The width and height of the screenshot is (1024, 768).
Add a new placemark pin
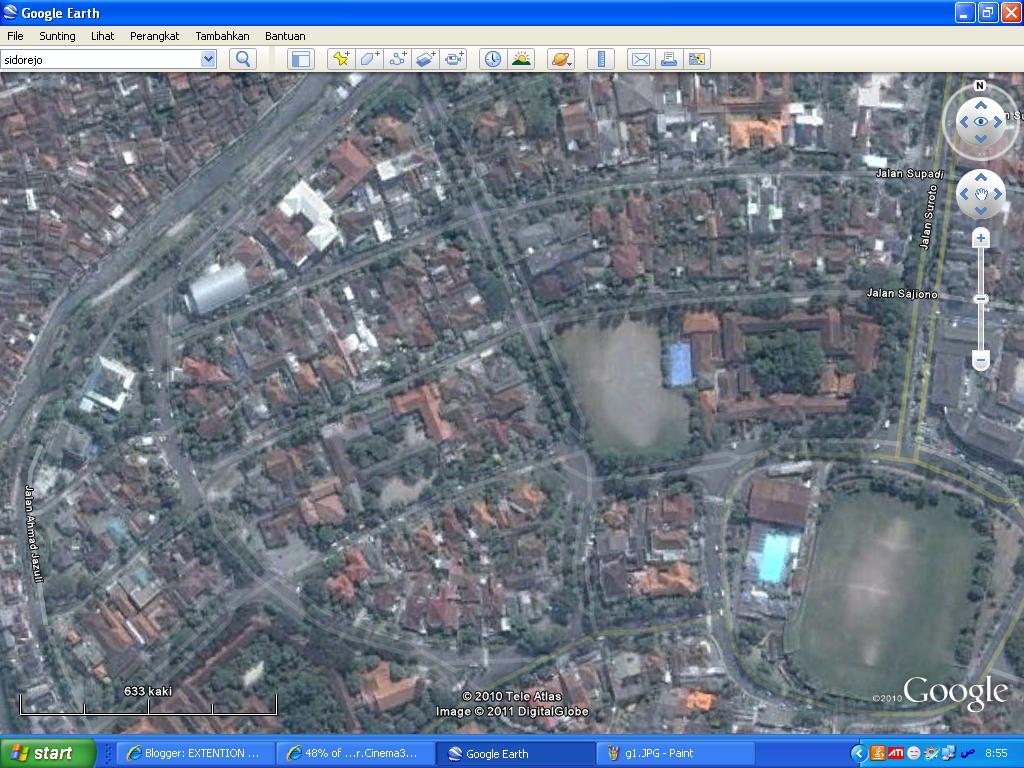[x=342, y=59]
